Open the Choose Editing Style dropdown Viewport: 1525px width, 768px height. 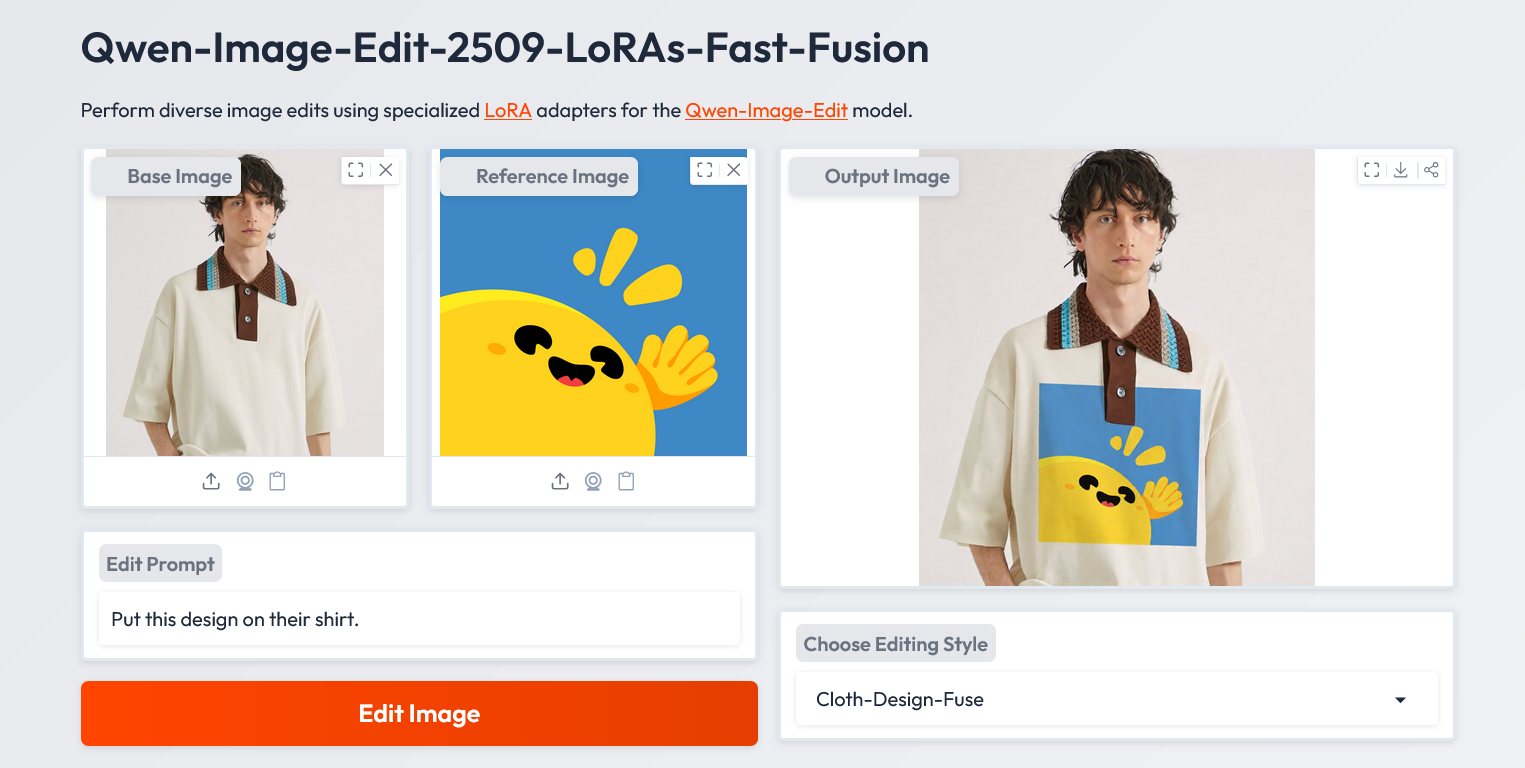pos(1116,699)
